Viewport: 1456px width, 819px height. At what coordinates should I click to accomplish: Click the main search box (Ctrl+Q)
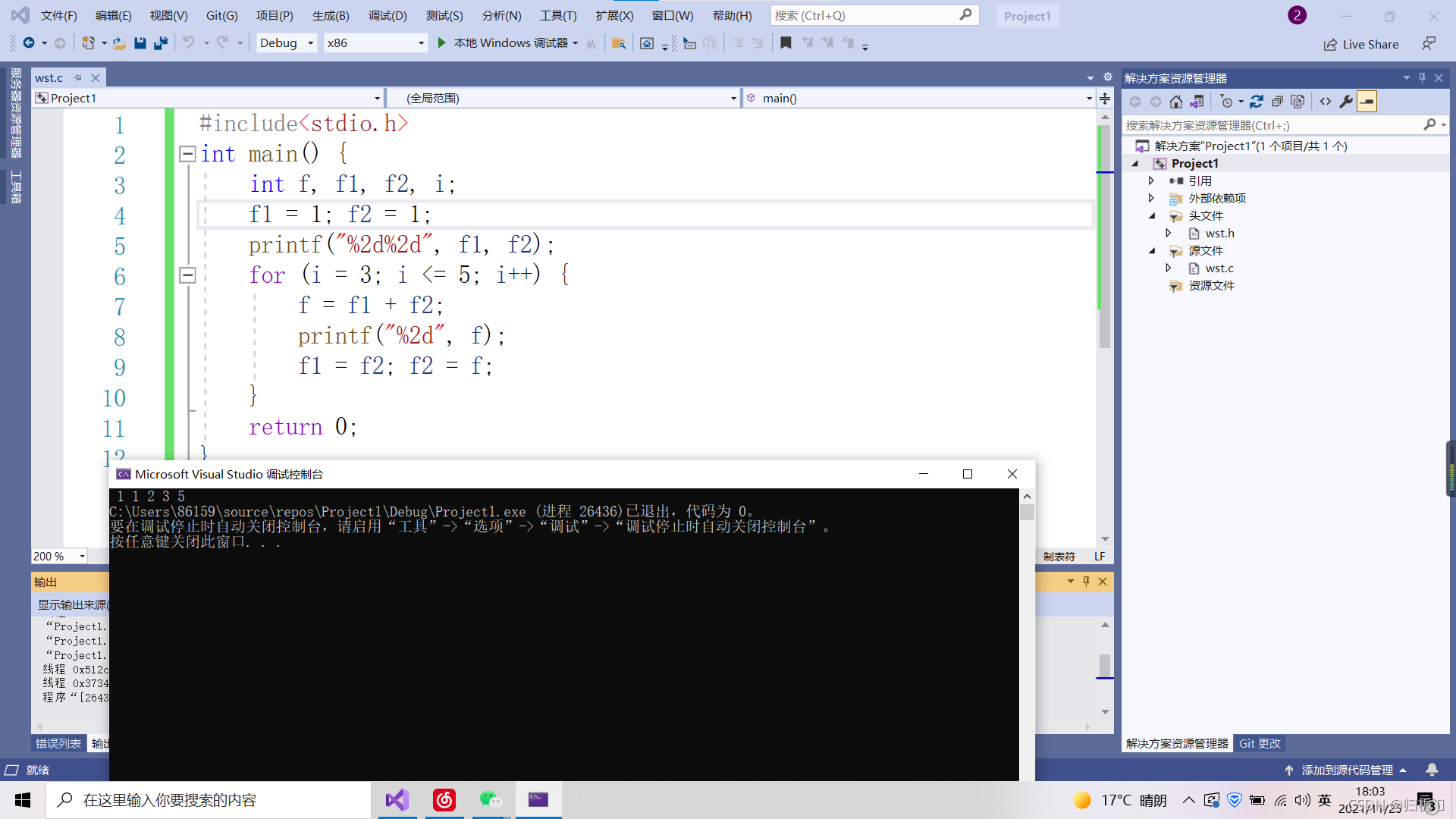point(874,15)
